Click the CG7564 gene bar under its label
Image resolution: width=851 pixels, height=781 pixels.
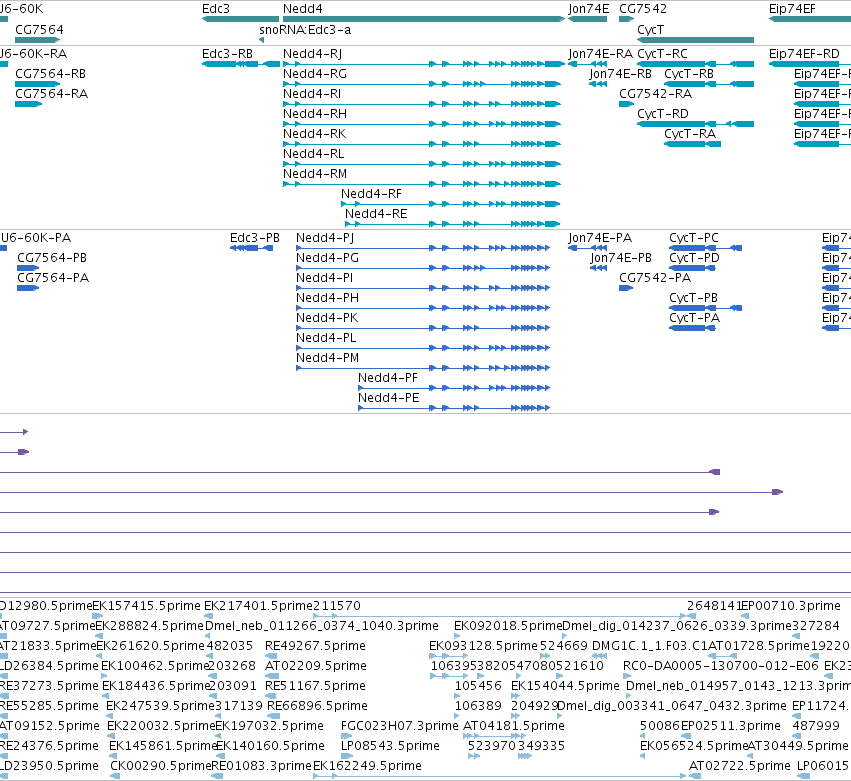point(37,40)
